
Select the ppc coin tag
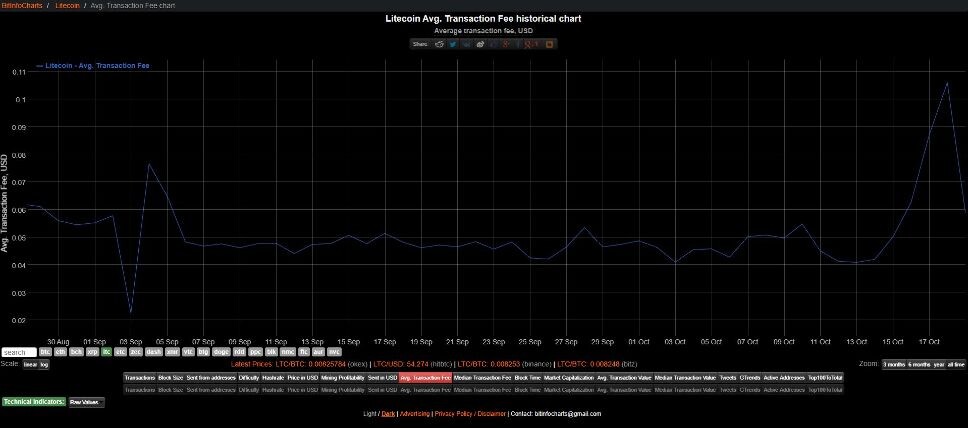[x=256, y=352]
